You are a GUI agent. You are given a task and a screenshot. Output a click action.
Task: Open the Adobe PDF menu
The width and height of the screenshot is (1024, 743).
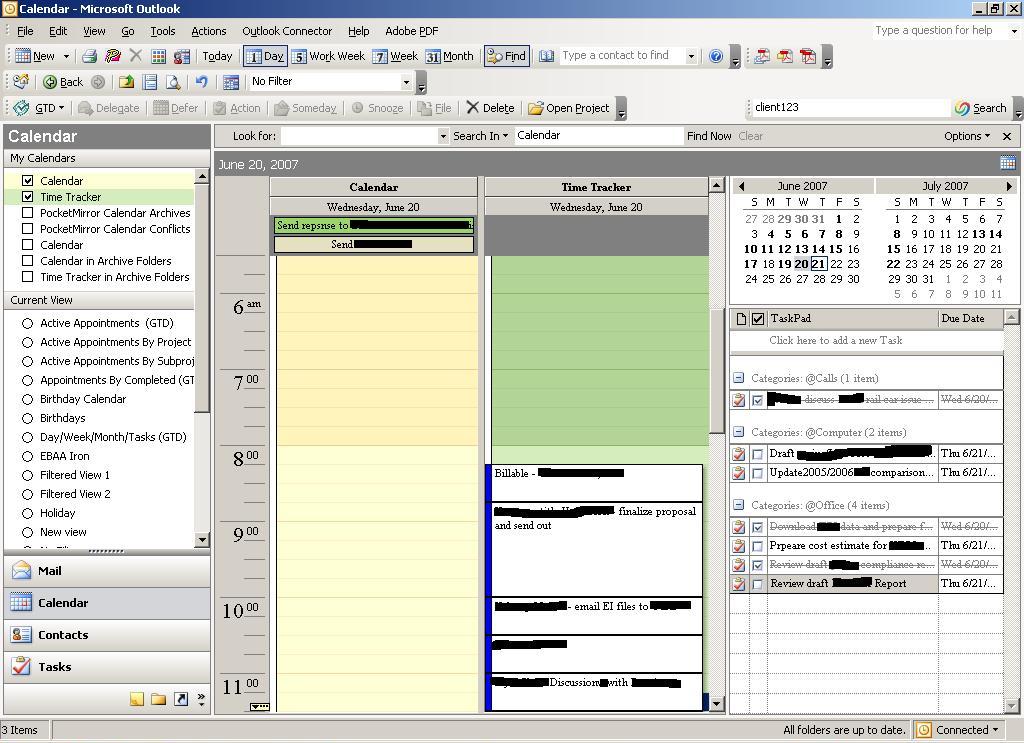411,31
